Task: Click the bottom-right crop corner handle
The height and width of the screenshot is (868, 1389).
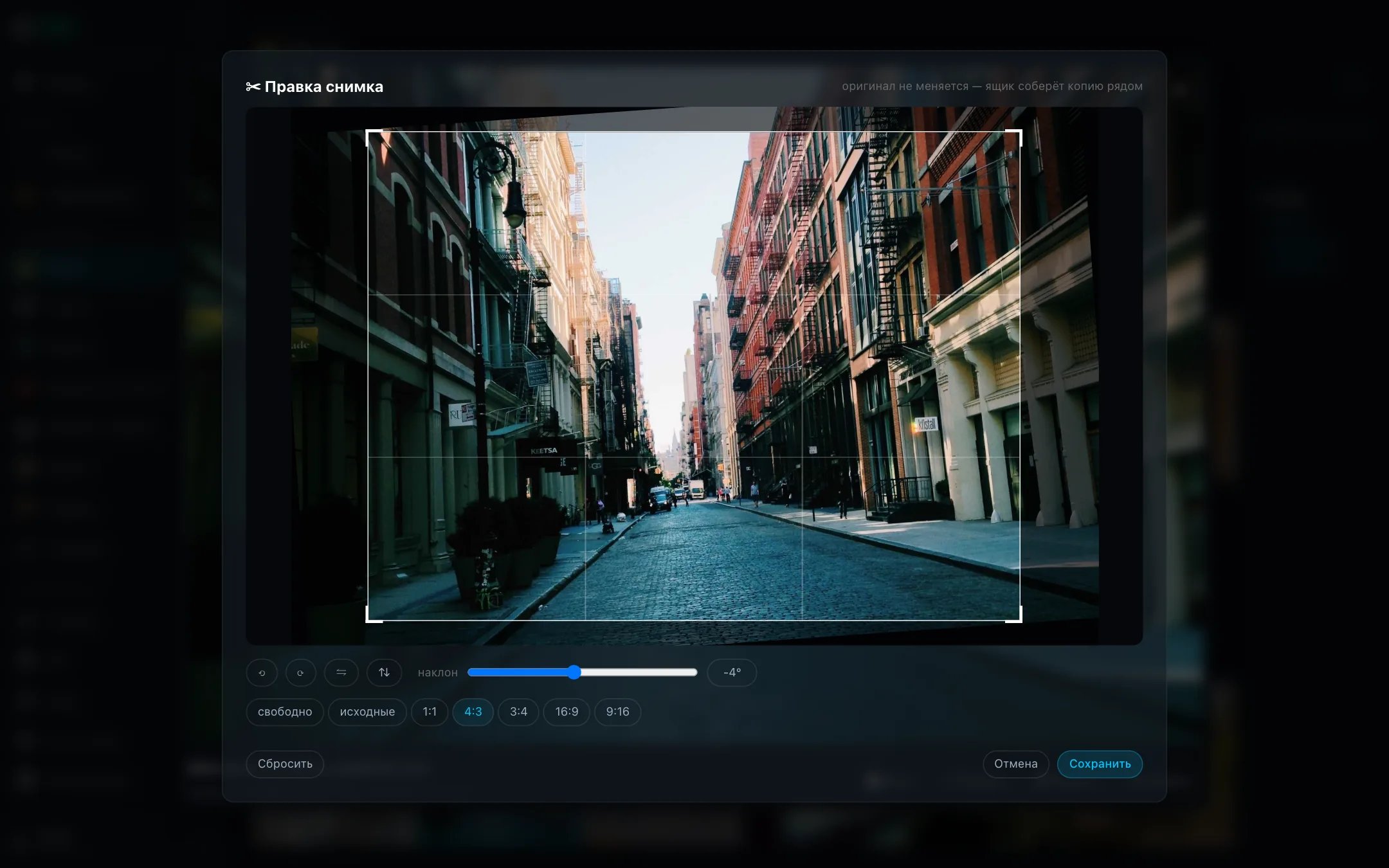Action: point(1015,615)
